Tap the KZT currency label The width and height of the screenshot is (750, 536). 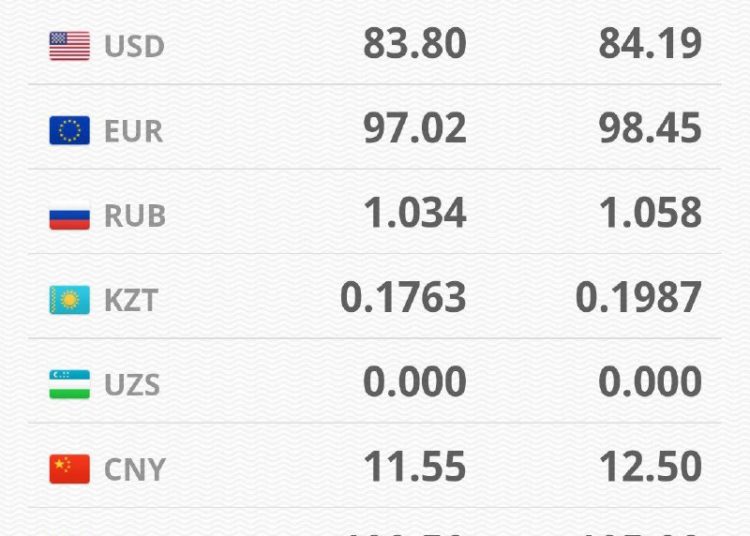131,300
